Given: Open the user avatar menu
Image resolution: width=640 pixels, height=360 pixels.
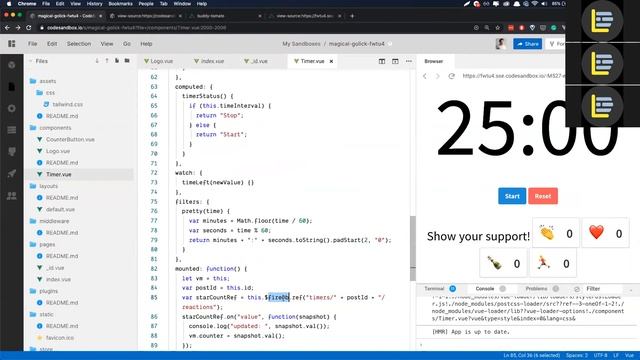Looking at the screenshot, I should coord(501,44).
